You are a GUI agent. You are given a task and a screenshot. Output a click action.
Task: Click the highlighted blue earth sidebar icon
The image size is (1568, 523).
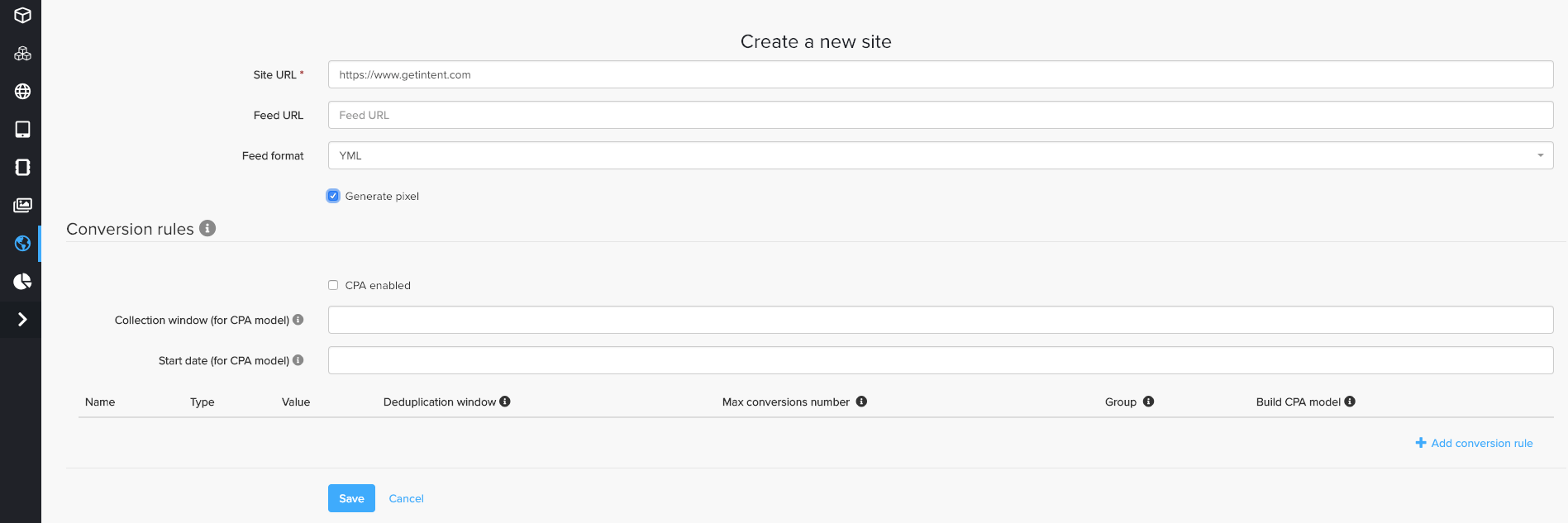click(x=22, y=244)
